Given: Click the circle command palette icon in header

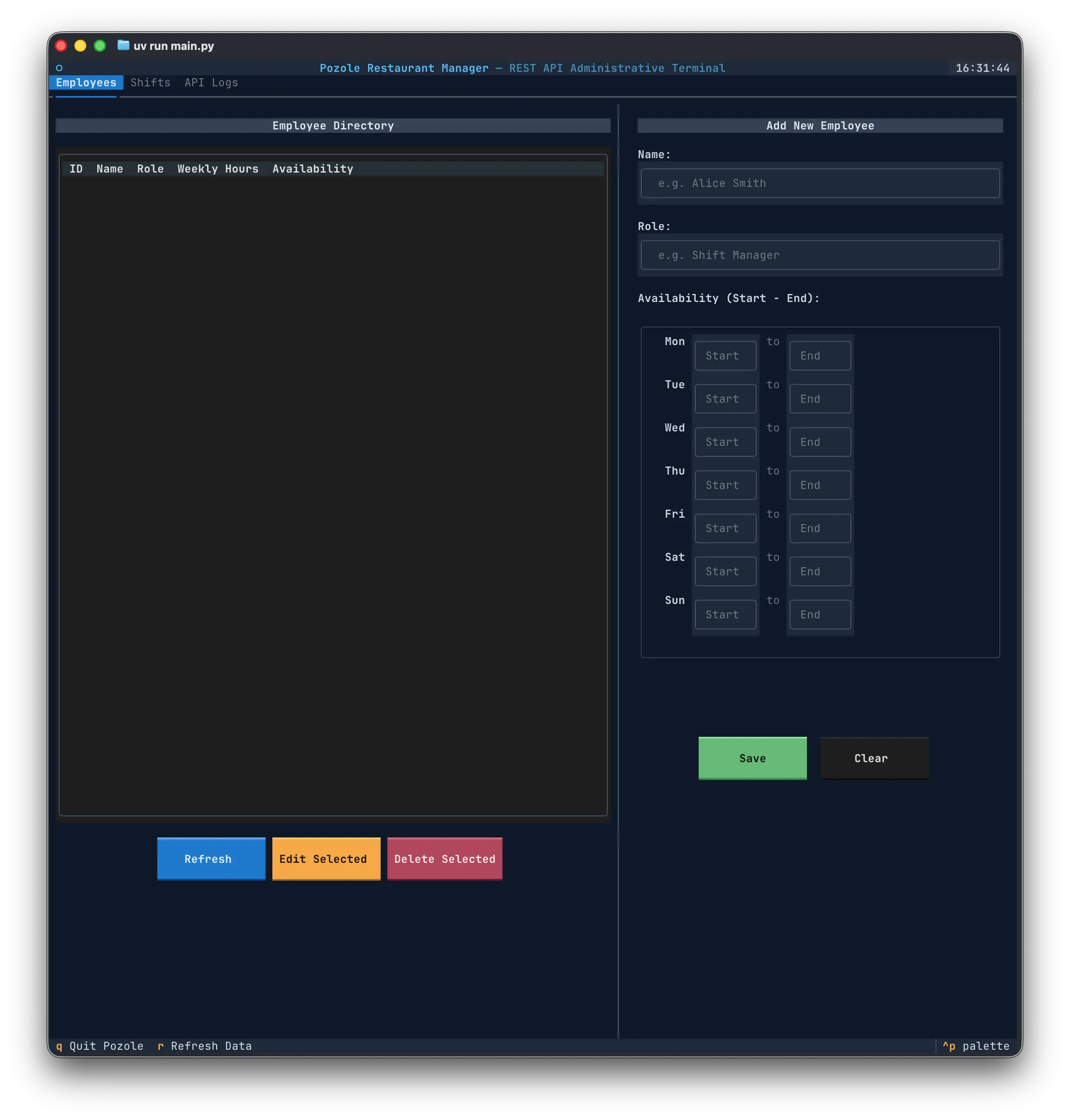Looking at the screenshot, I should (x=59, y=68).
